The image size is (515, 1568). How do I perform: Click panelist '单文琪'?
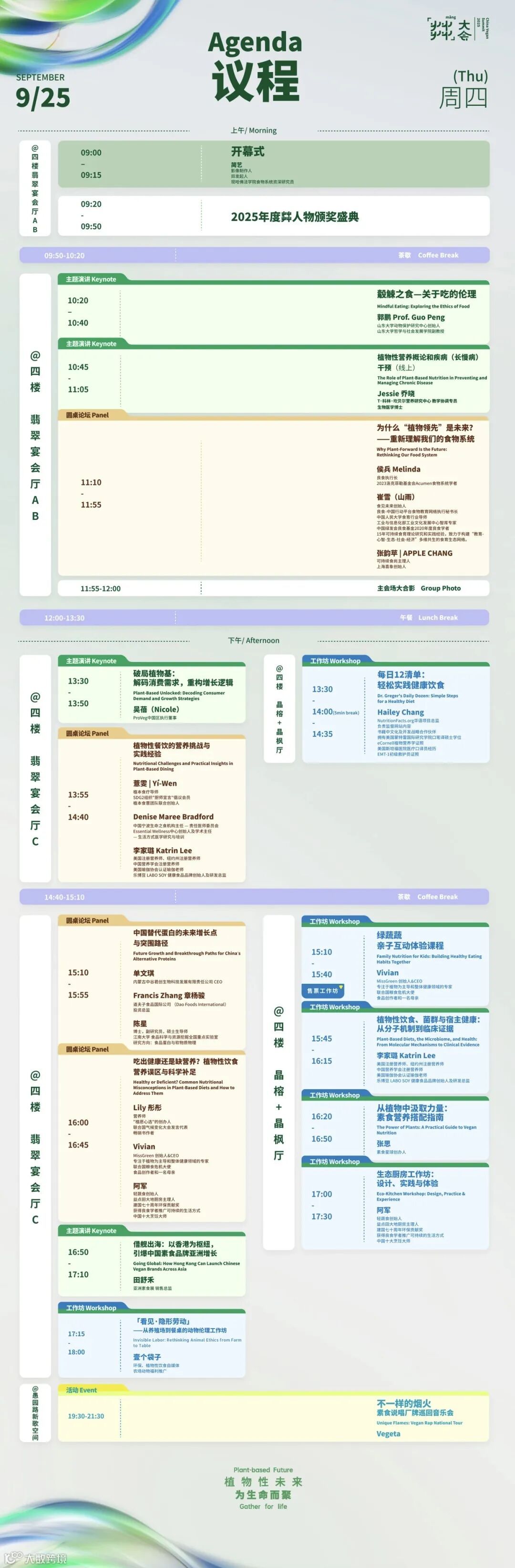[x=144, y=973]
